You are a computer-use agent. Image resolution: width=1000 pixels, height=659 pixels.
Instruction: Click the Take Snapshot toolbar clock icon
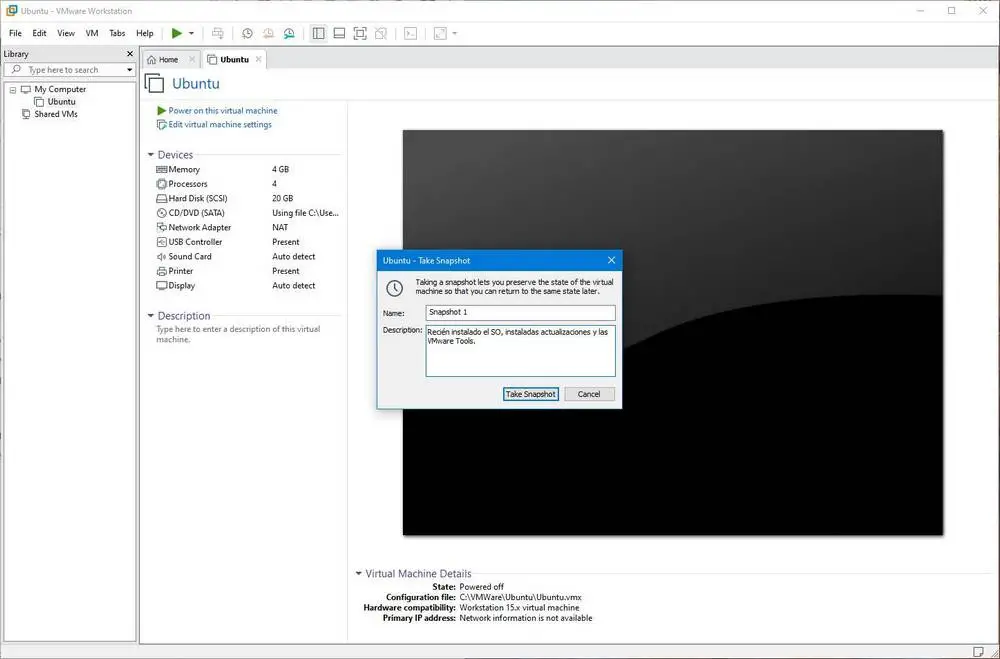247,33
